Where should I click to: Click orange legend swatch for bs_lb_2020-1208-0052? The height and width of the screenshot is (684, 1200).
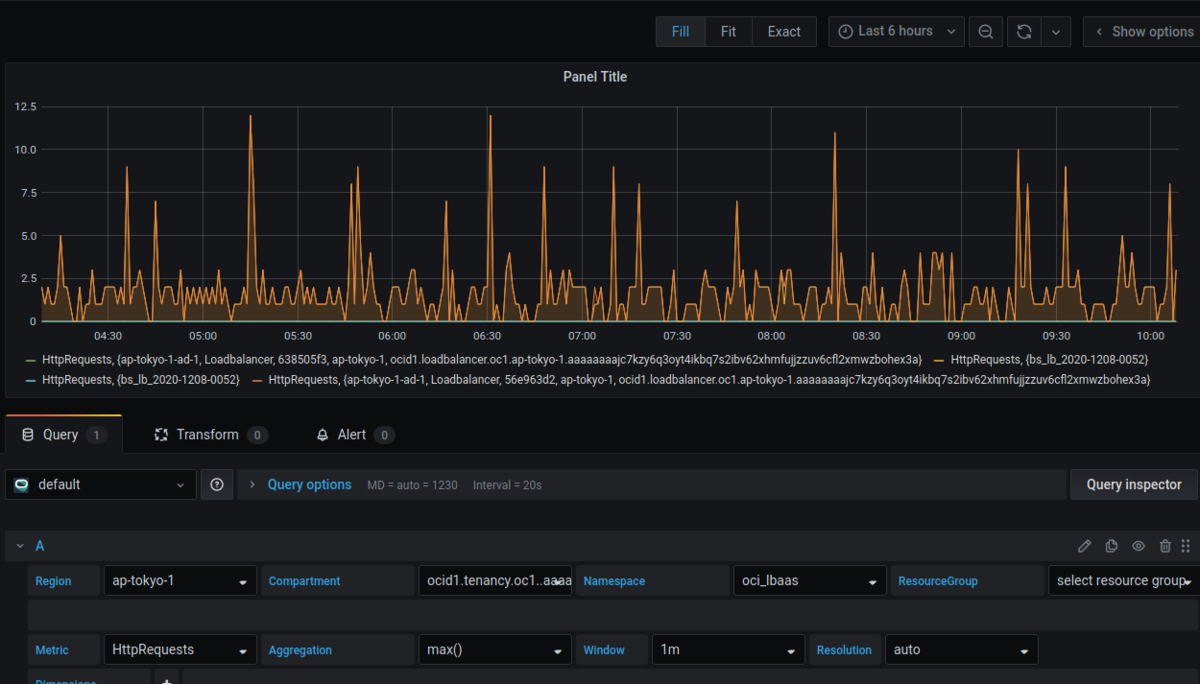(x=939, y=359)
